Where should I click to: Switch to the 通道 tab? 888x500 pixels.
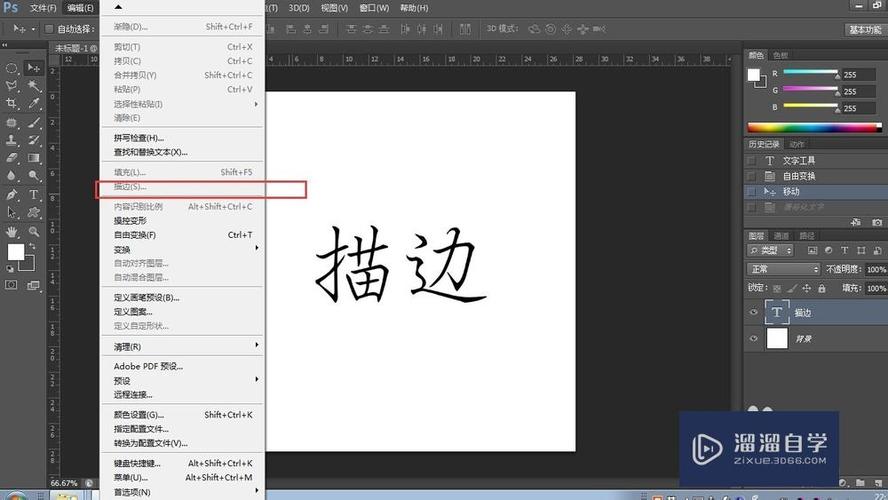click(x=782, y=236)
